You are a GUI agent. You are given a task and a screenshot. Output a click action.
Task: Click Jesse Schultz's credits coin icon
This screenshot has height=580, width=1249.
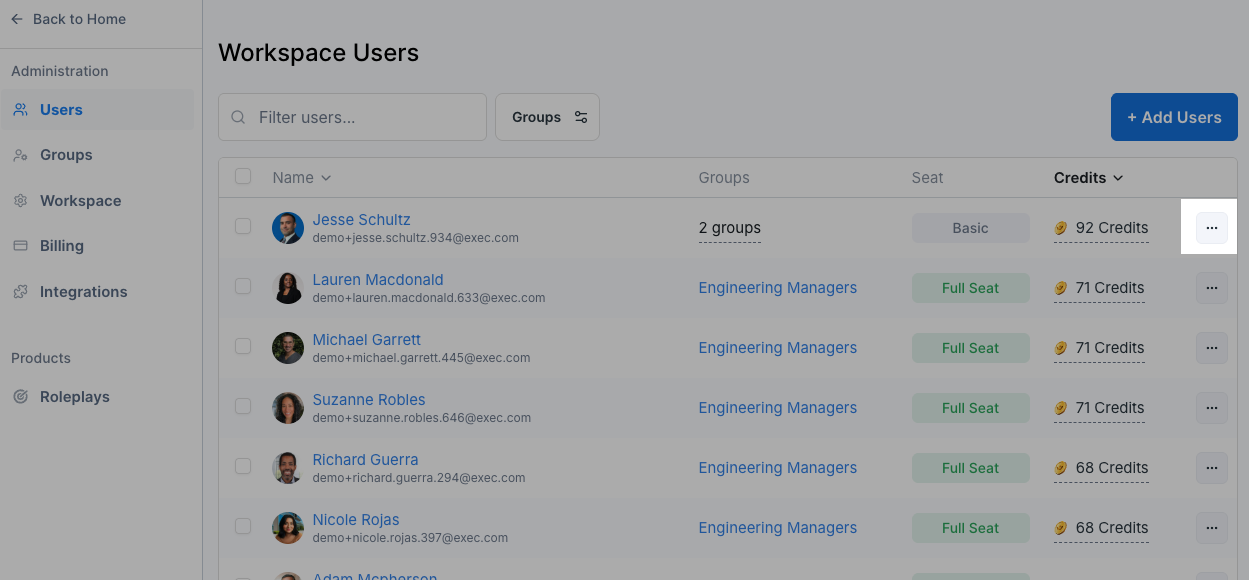[1061, 228]
